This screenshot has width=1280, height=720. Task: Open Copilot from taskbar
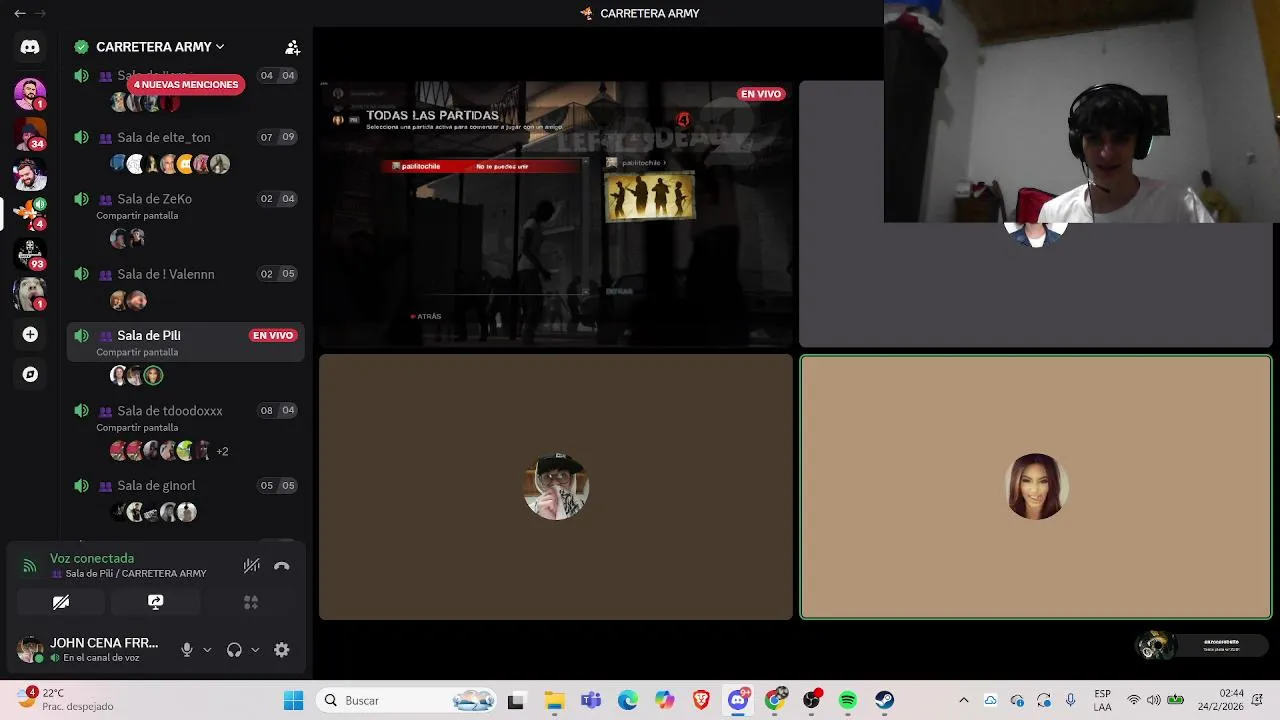pyautogui.click(x=665, y=700)
